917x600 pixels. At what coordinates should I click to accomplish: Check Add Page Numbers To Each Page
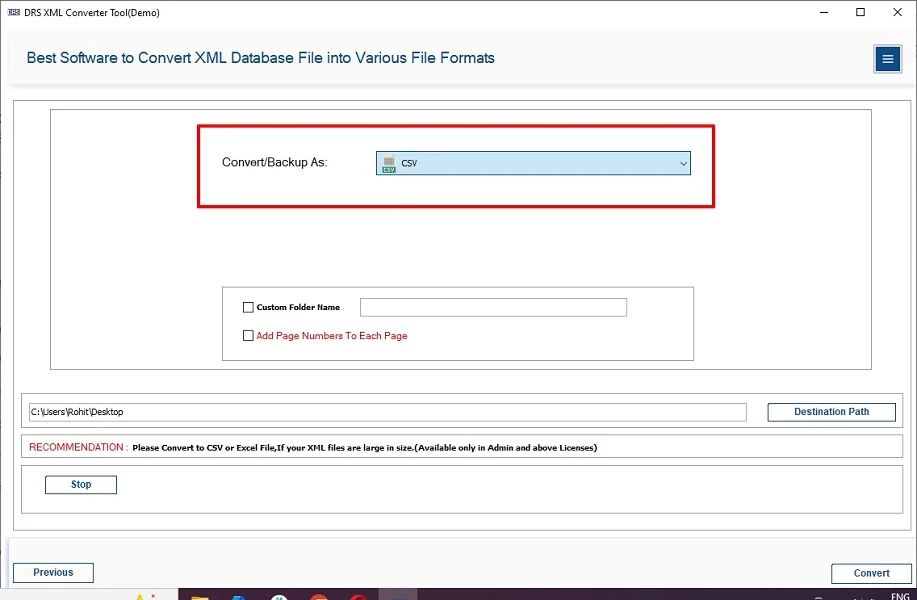coord(248,336)
